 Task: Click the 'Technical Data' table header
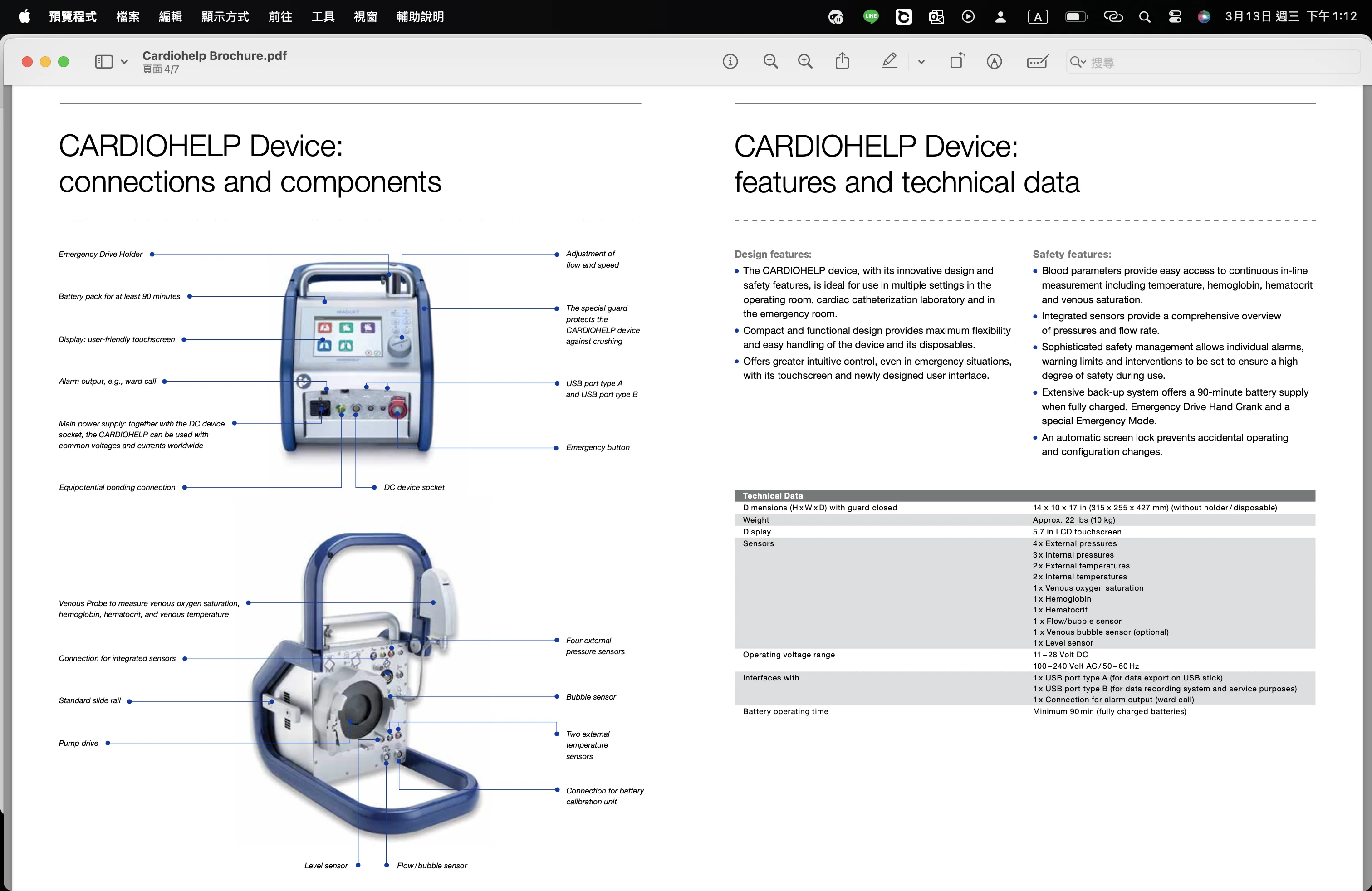point(1025,496)
